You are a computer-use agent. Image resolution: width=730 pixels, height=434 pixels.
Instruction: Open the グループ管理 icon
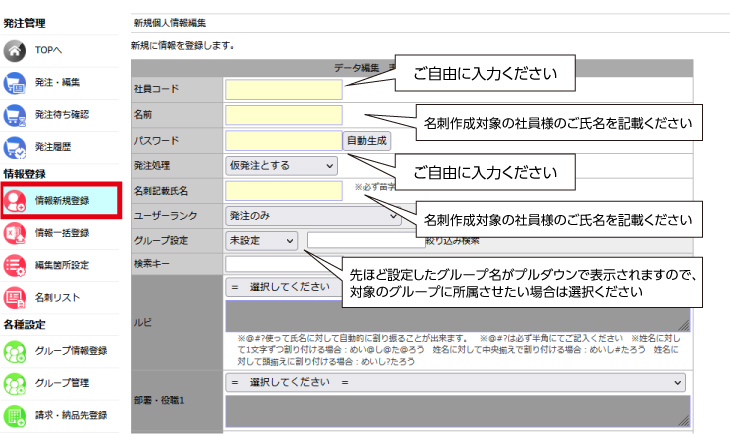click(16, 383)
